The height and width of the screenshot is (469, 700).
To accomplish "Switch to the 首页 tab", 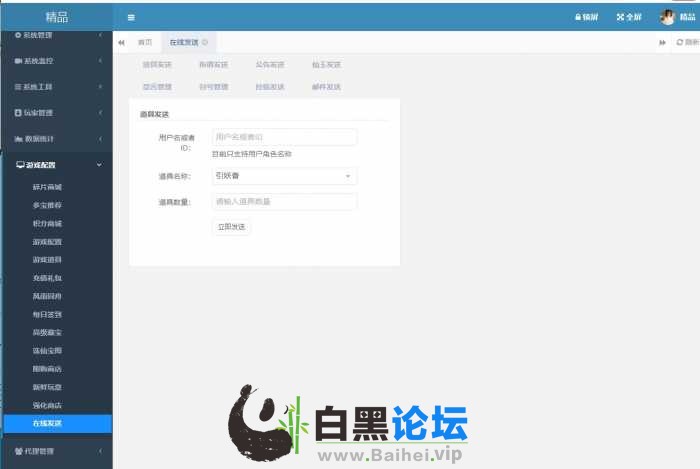I will pyautogui.click(x=145, y=42).
